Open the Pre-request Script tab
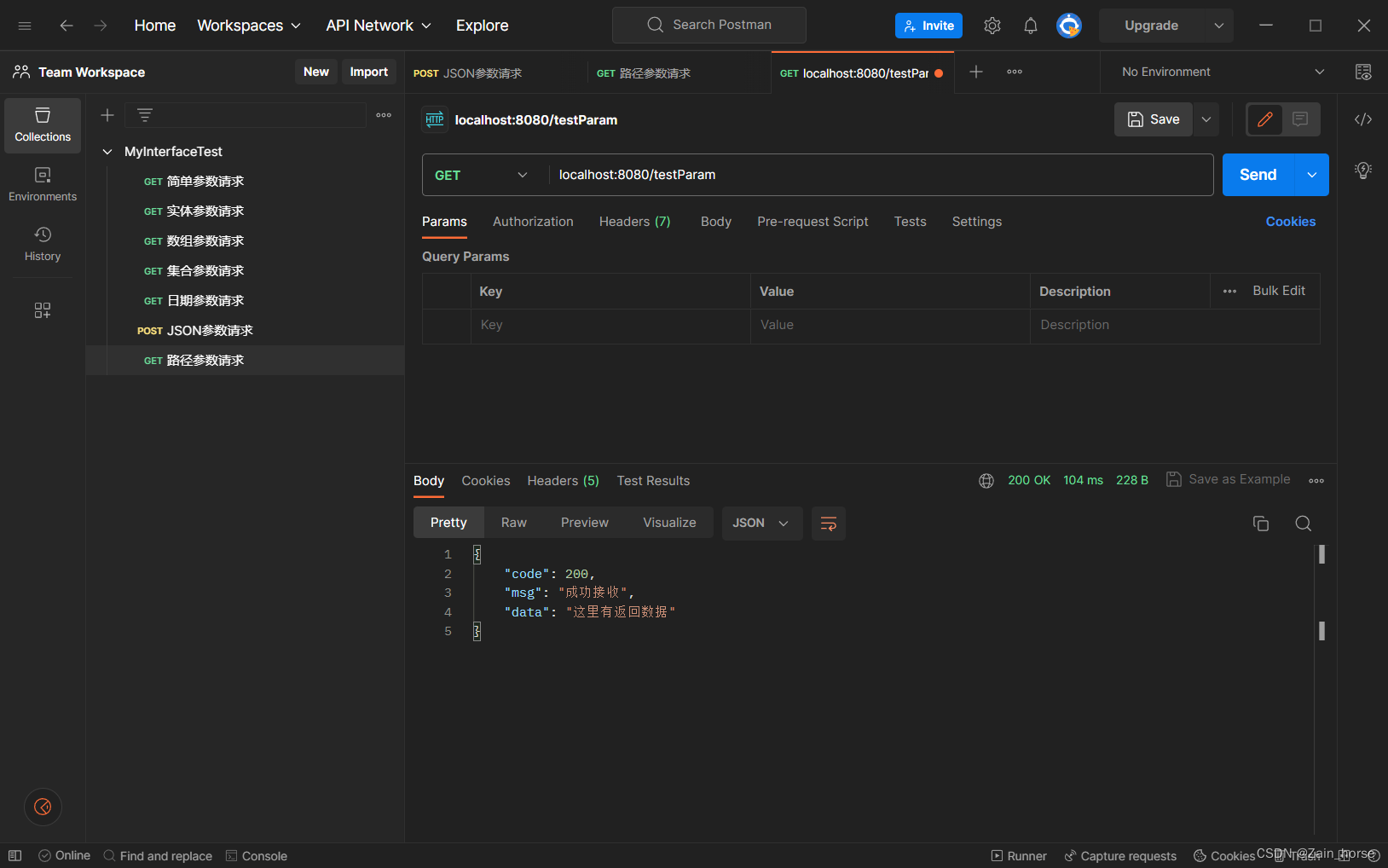The image size is (1388, 868). point(813,222)
